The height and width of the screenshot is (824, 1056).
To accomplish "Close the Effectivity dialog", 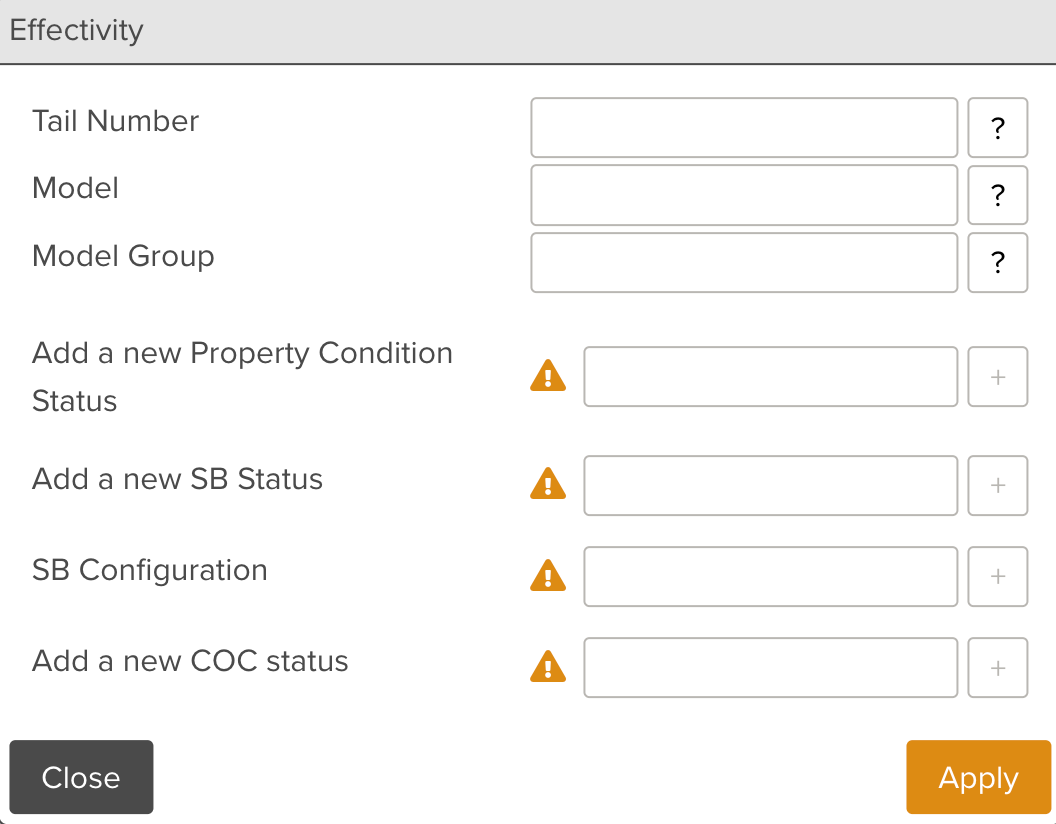I will pos(81,777).
